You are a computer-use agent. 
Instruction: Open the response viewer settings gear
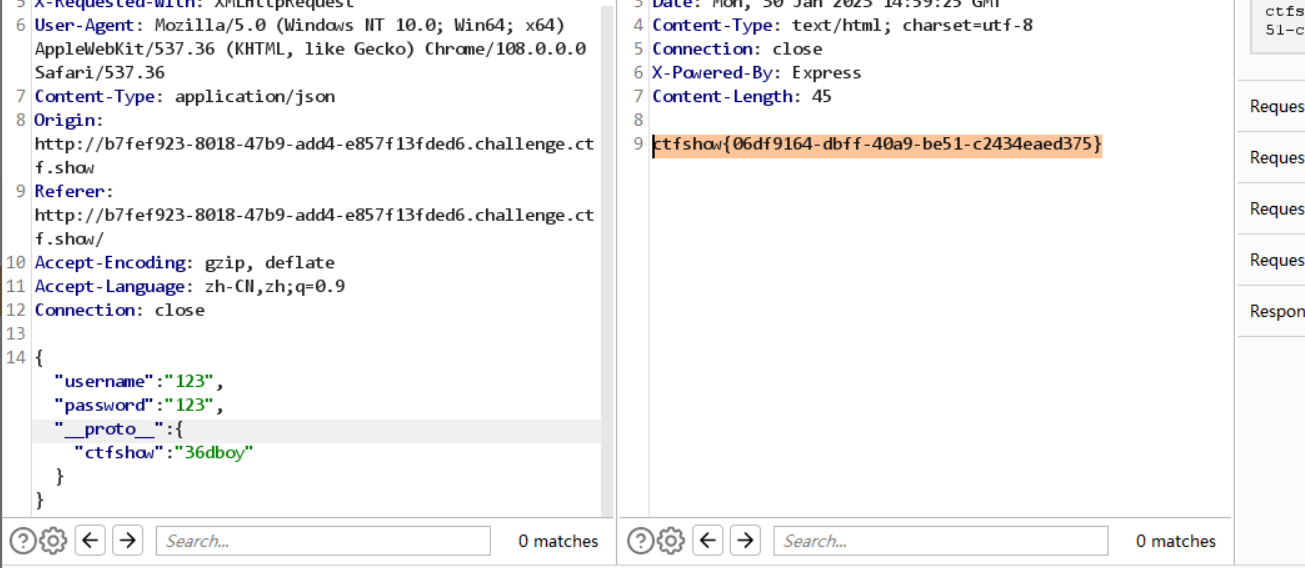[x=671, y=541]
